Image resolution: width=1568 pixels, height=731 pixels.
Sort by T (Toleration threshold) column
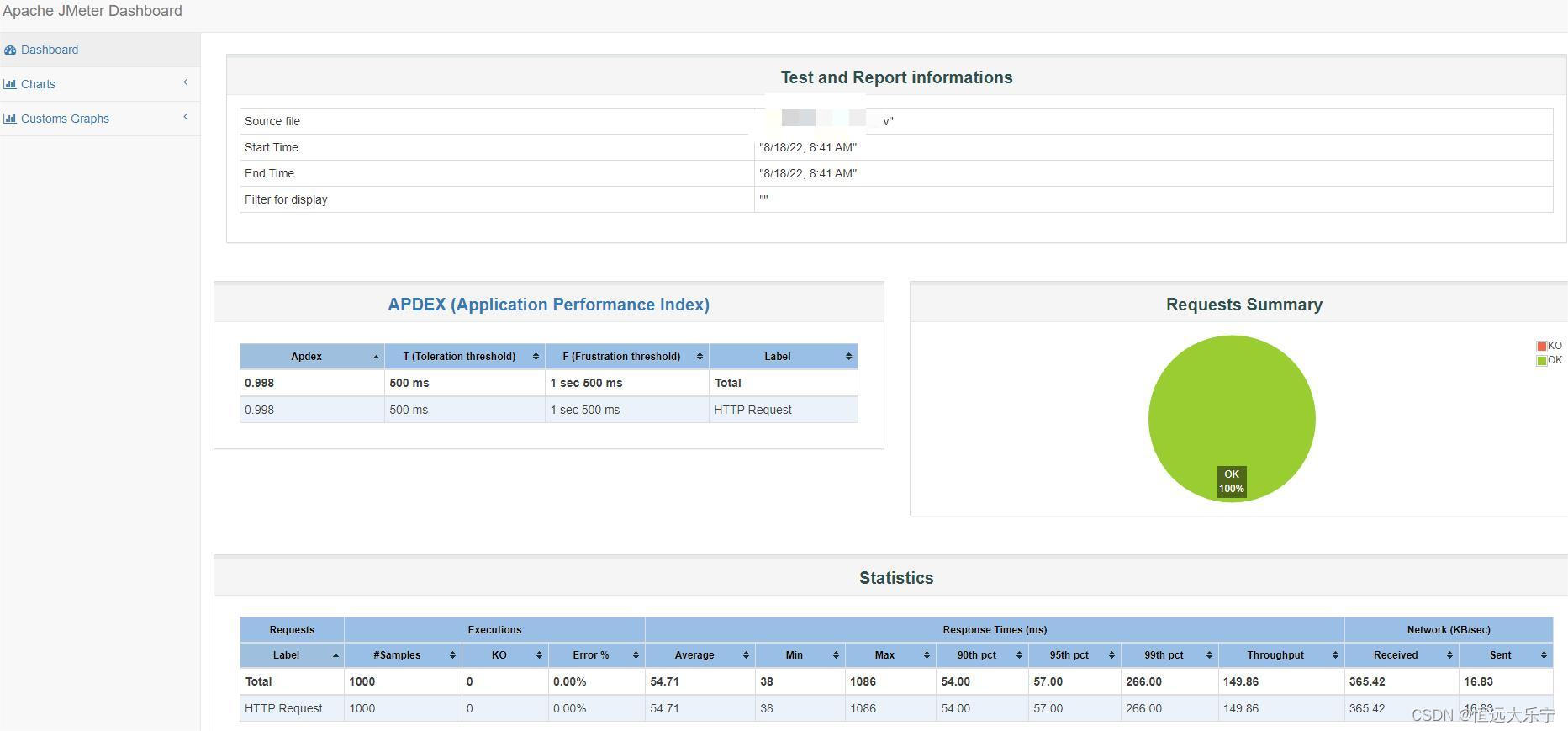tap(464, 357)
